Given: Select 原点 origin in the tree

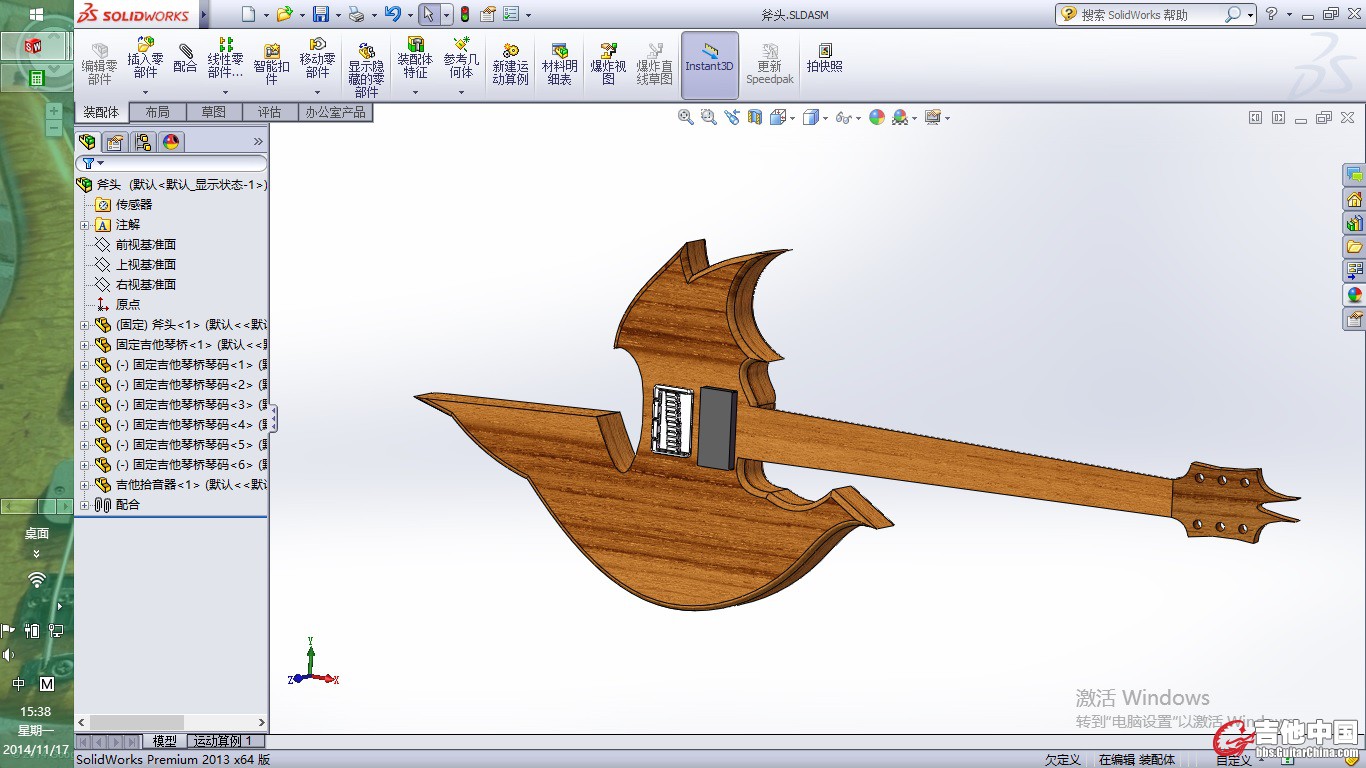Looking at the screenshot, I should pos(128,305).
